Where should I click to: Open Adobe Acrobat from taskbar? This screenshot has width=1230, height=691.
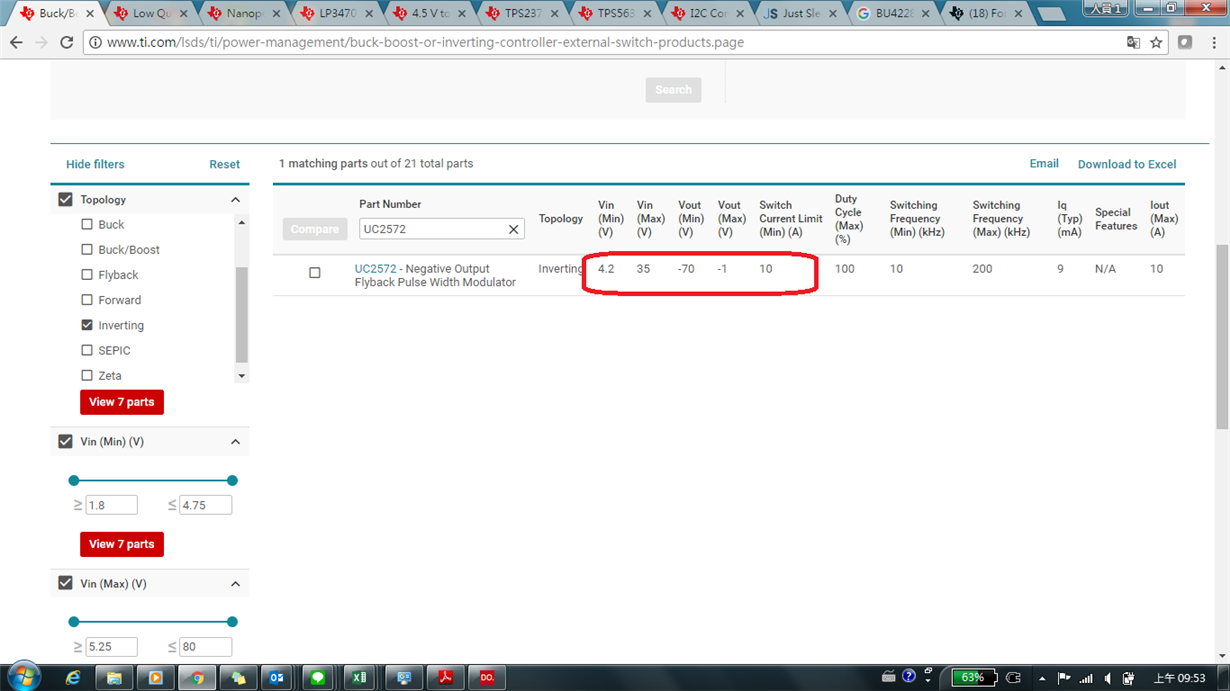pyautogui.click(x=445, y=678)
